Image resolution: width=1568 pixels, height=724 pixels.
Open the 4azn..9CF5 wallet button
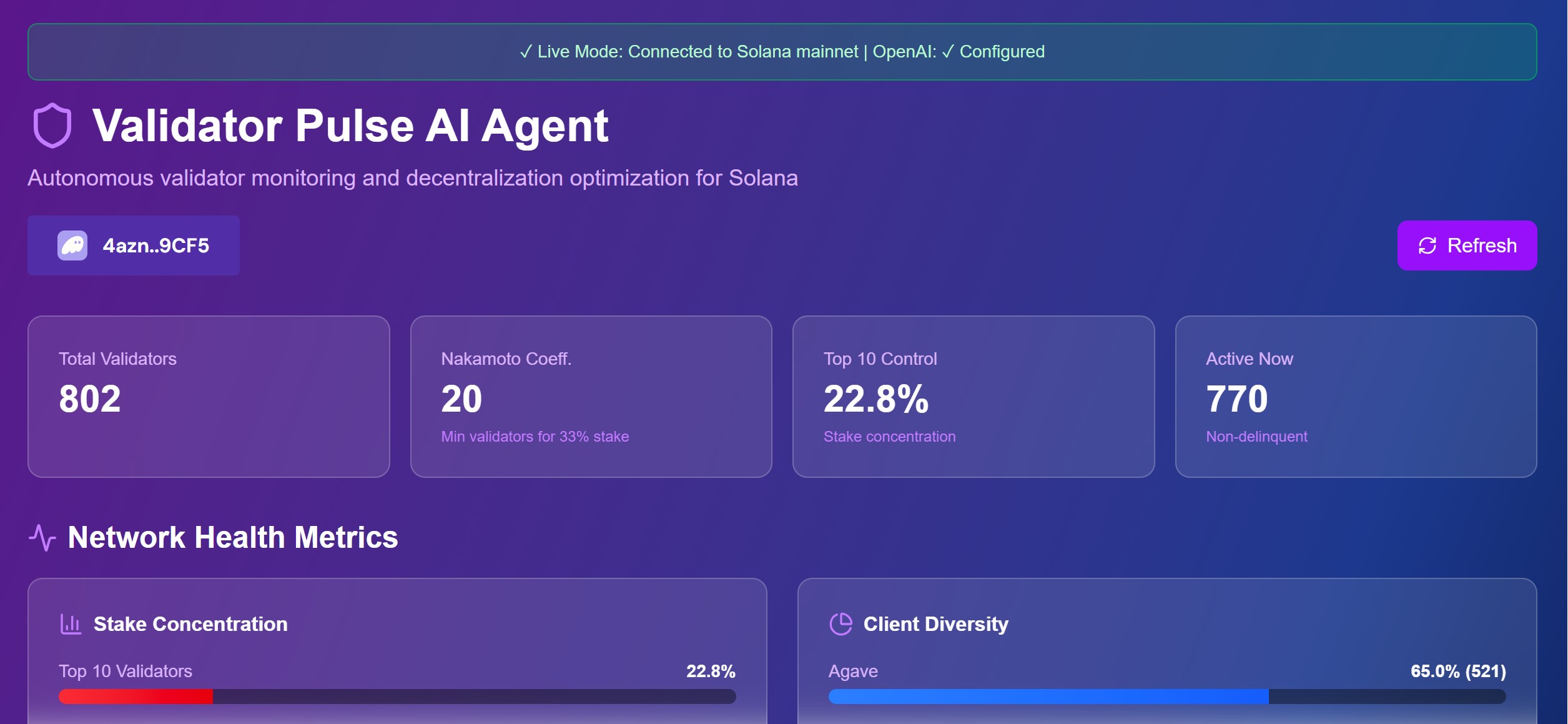pyautogui.click(x=134, y=245)
